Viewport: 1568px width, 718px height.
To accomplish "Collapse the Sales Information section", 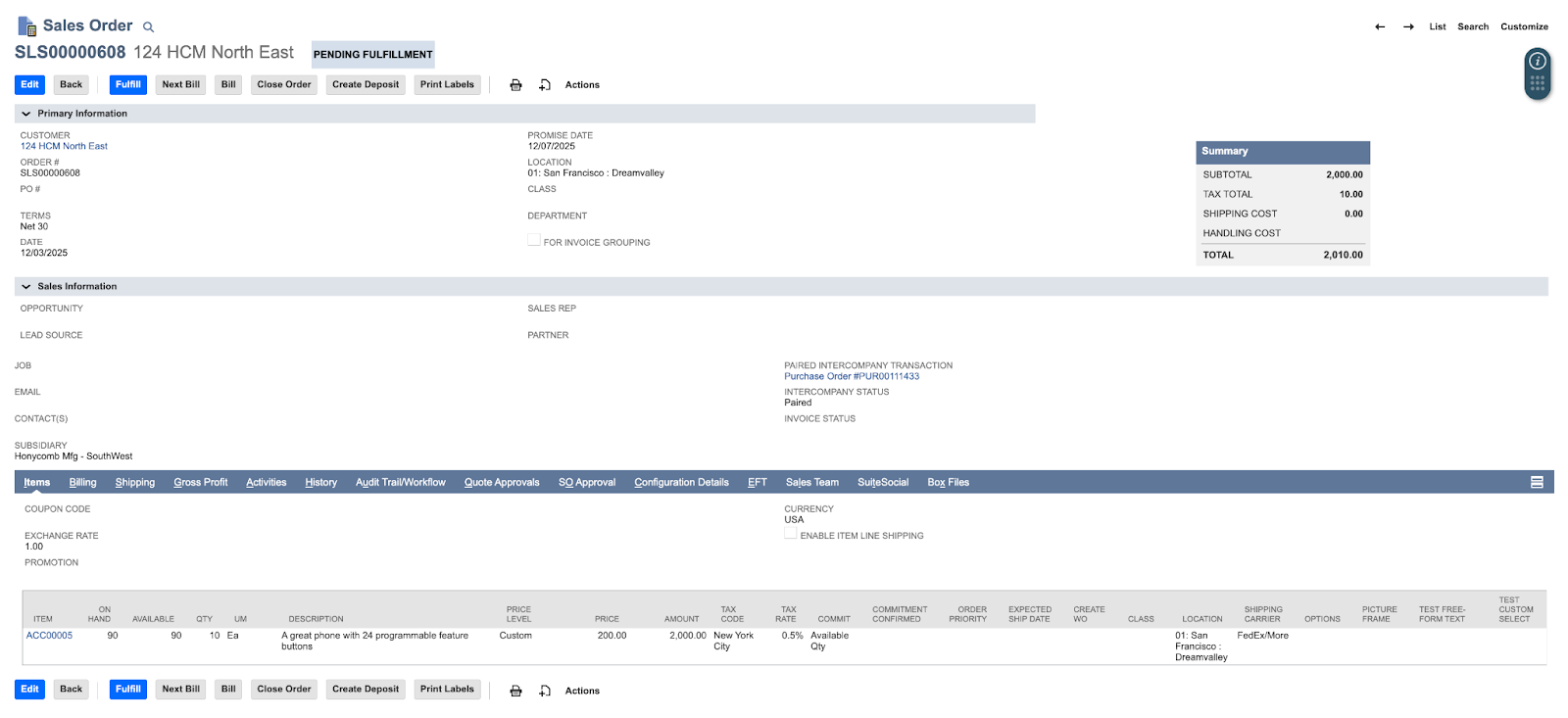I will click(x=26, y=287).
